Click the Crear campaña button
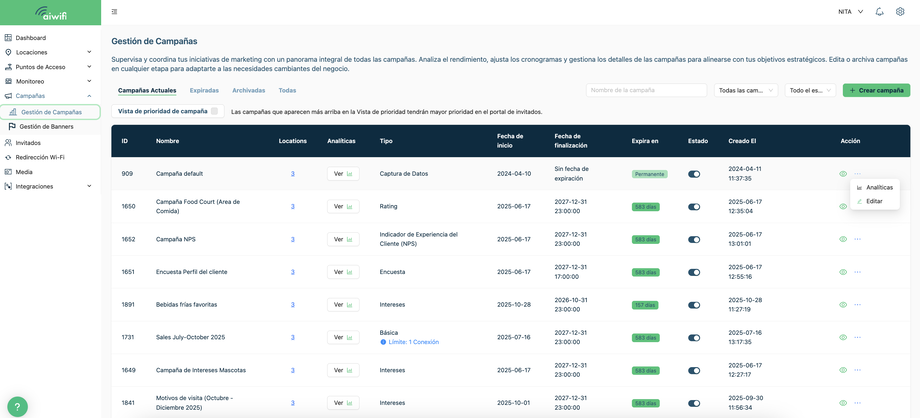This screenshot has width=920, height=418. [x=877, y=90]
